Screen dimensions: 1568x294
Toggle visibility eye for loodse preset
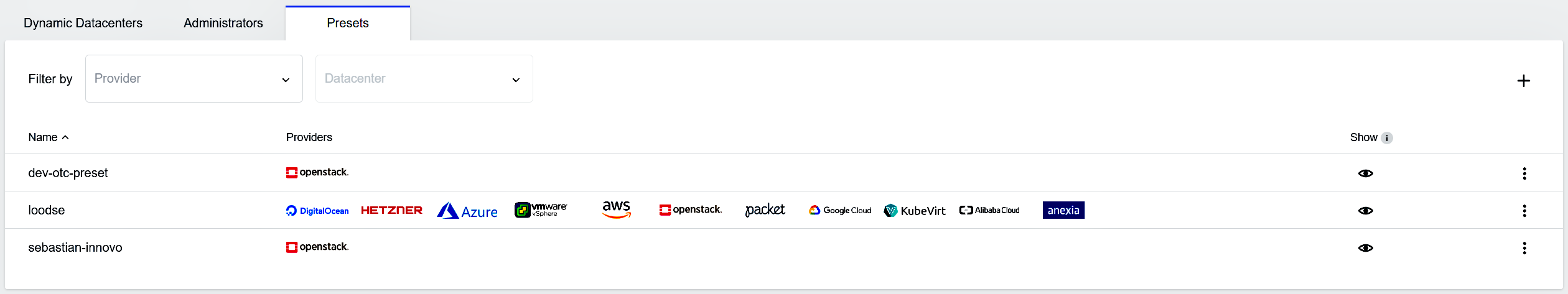point(1365,211)
